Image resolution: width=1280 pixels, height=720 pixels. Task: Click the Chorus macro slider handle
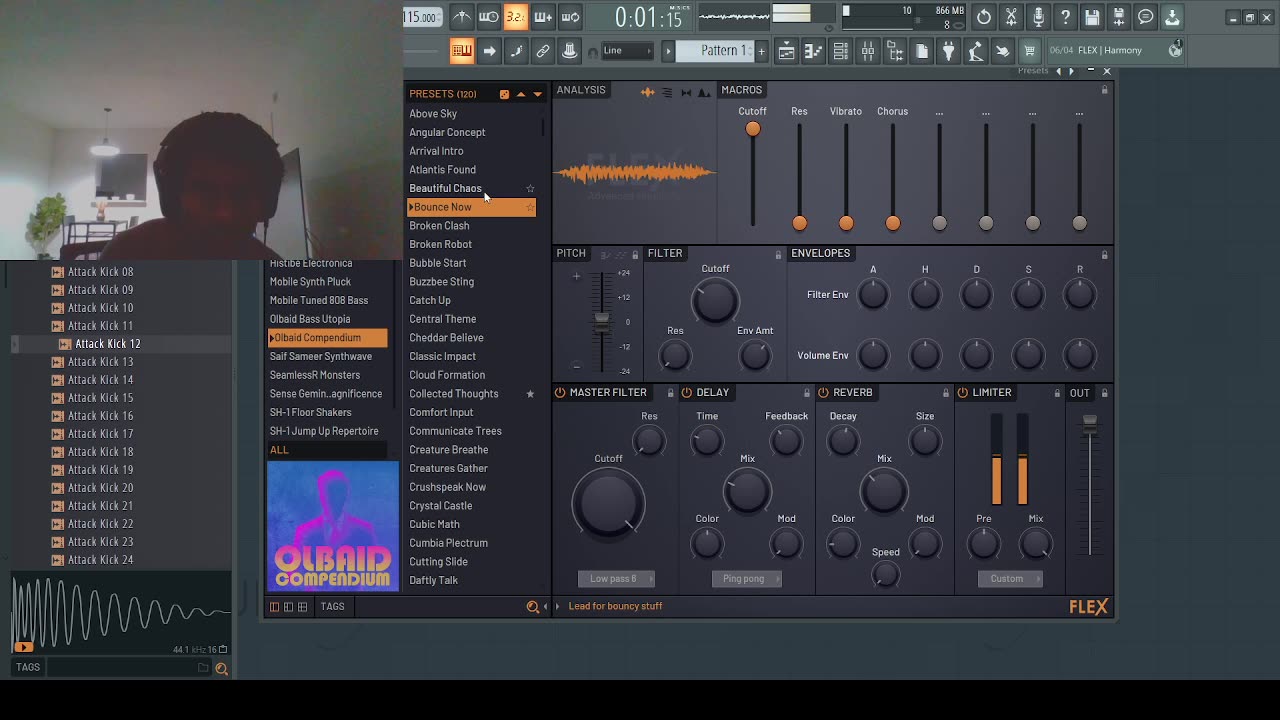[x=893, y=223]
